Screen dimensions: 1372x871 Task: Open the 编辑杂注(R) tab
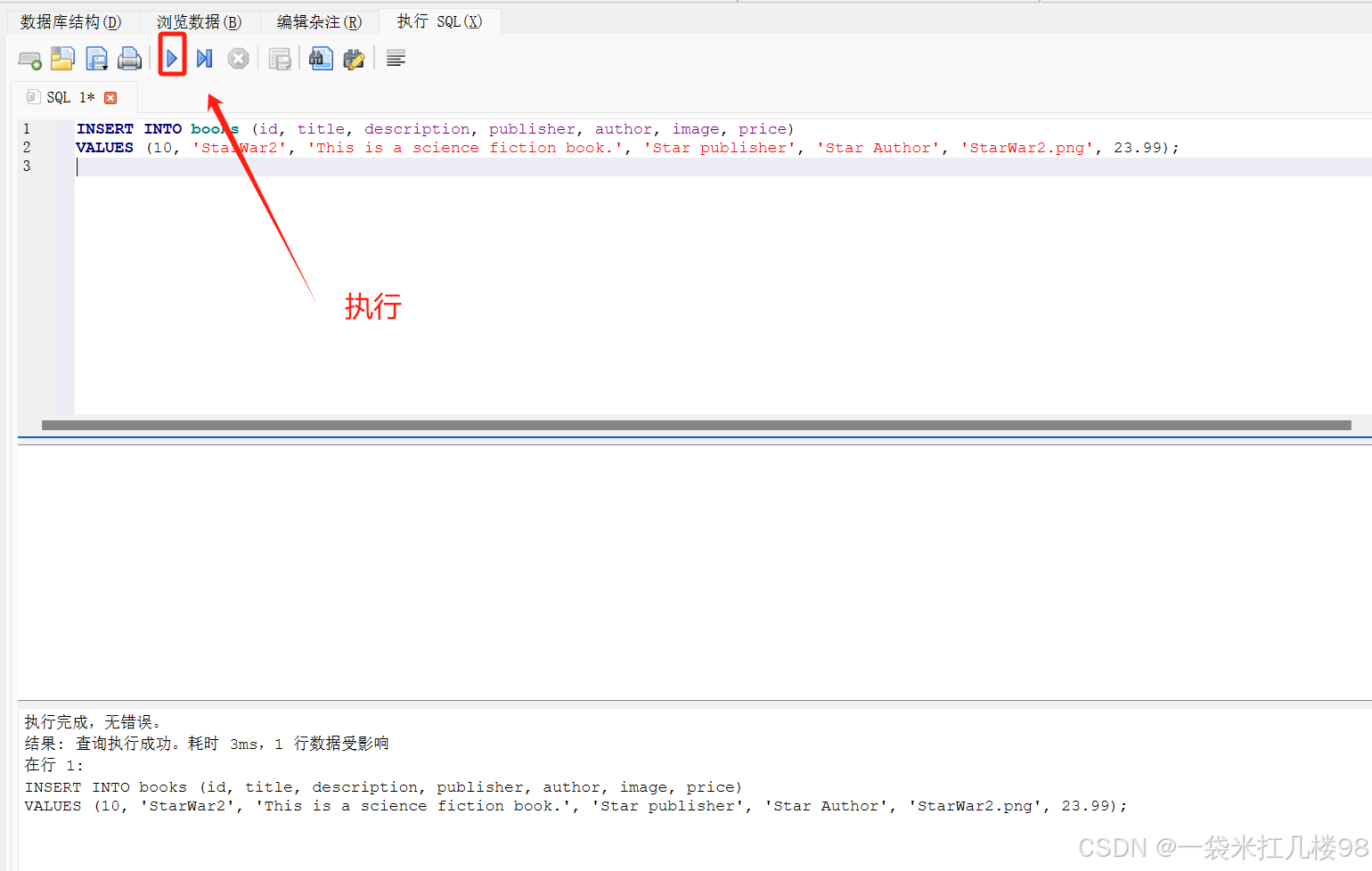(319, 21)
